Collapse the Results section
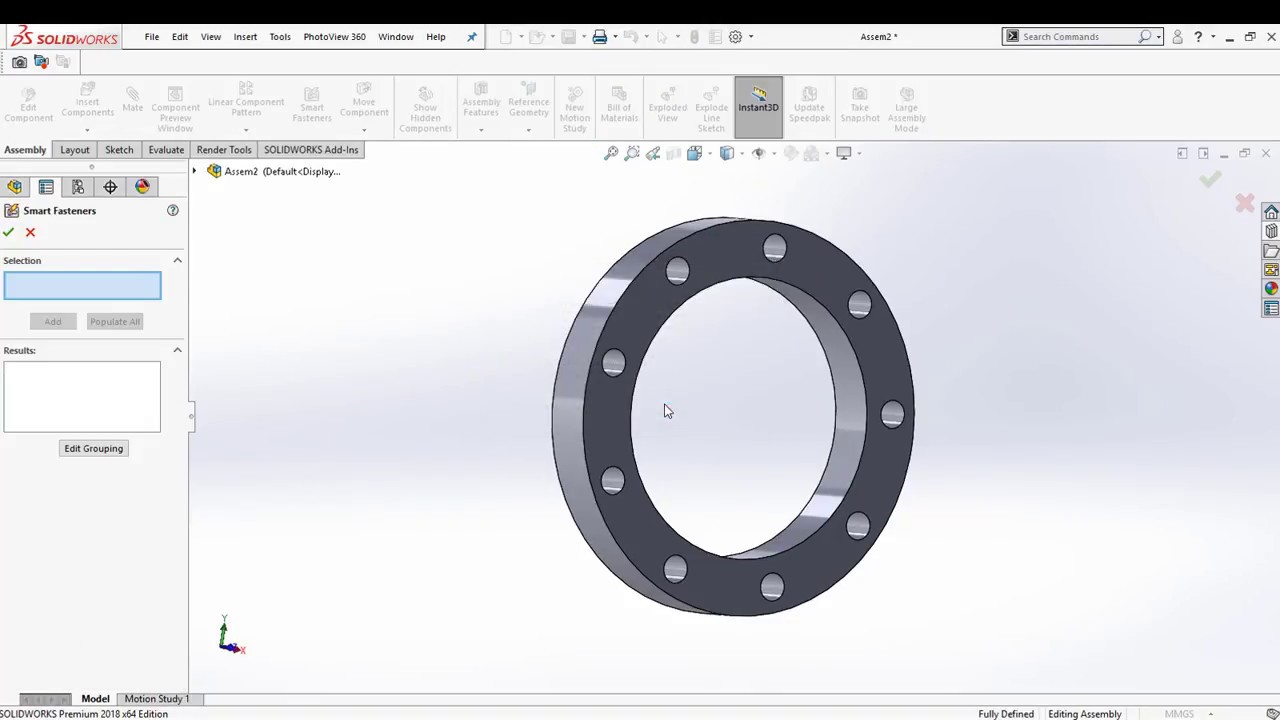 (x=177, y=350)
